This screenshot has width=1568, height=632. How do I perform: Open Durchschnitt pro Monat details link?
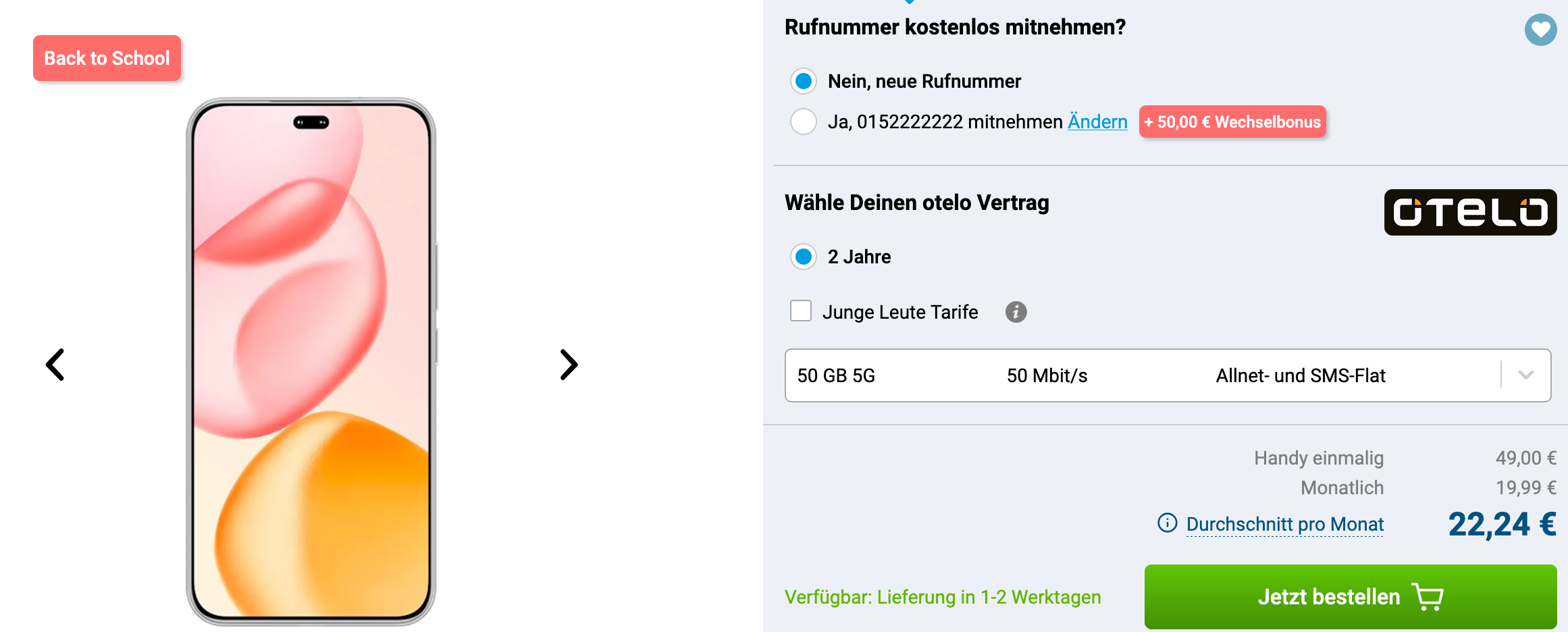1284,524
